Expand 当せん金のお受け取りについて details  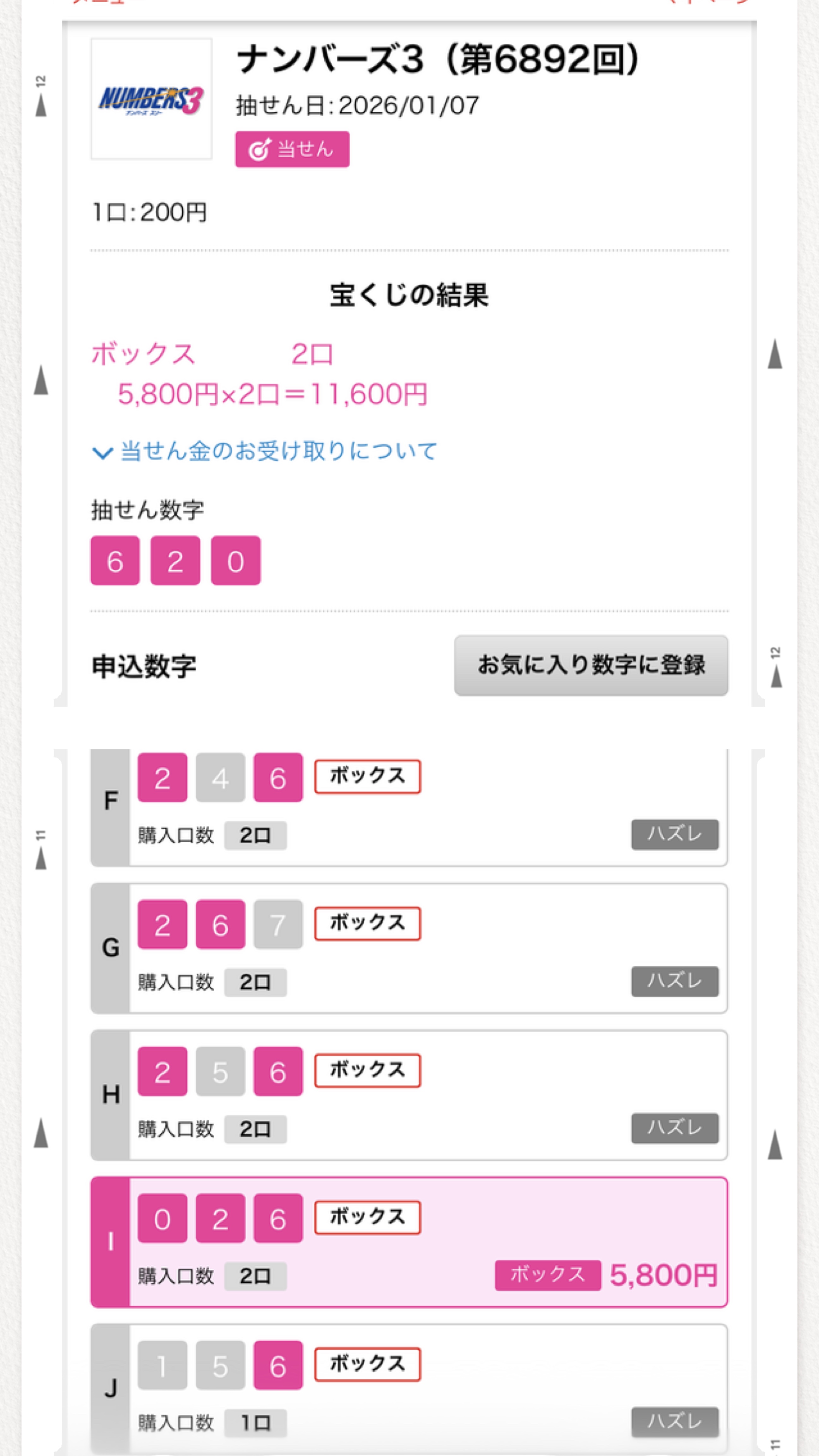click(x=279, y=451)
